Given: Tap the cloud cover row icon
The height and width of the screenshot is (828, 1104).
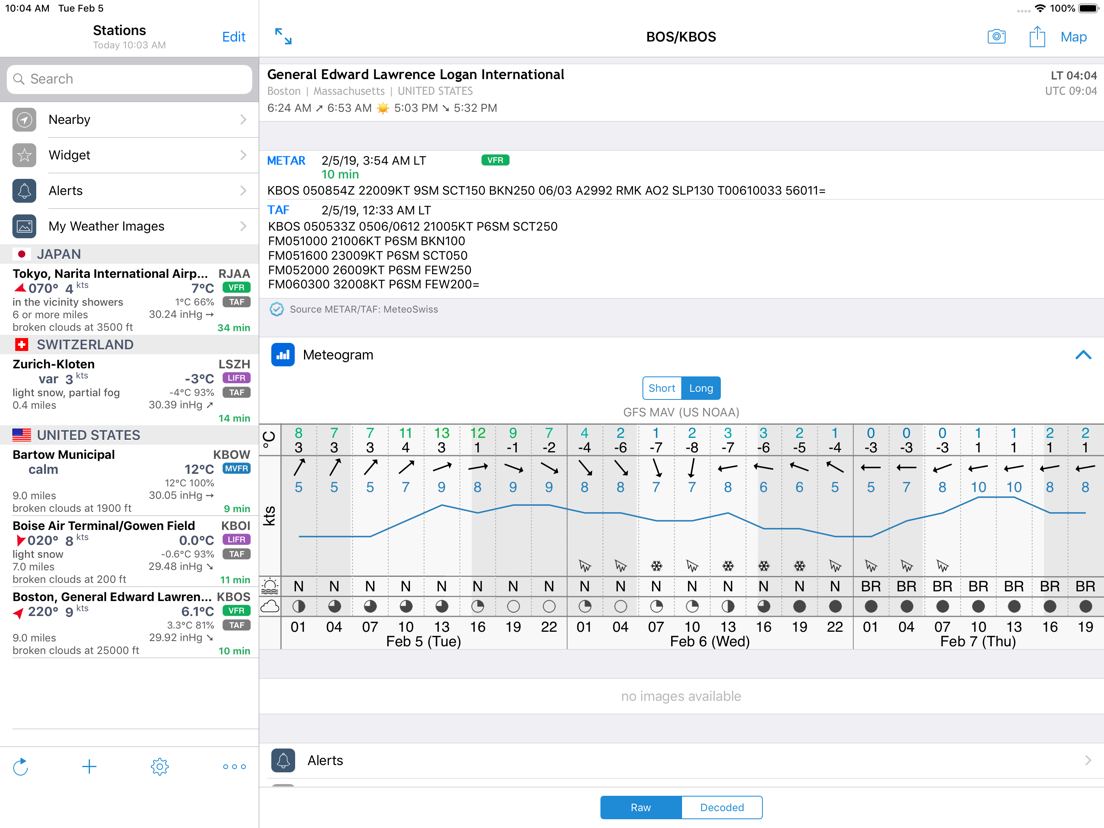Looking at the screenshot, I should [x=270, y=606].
